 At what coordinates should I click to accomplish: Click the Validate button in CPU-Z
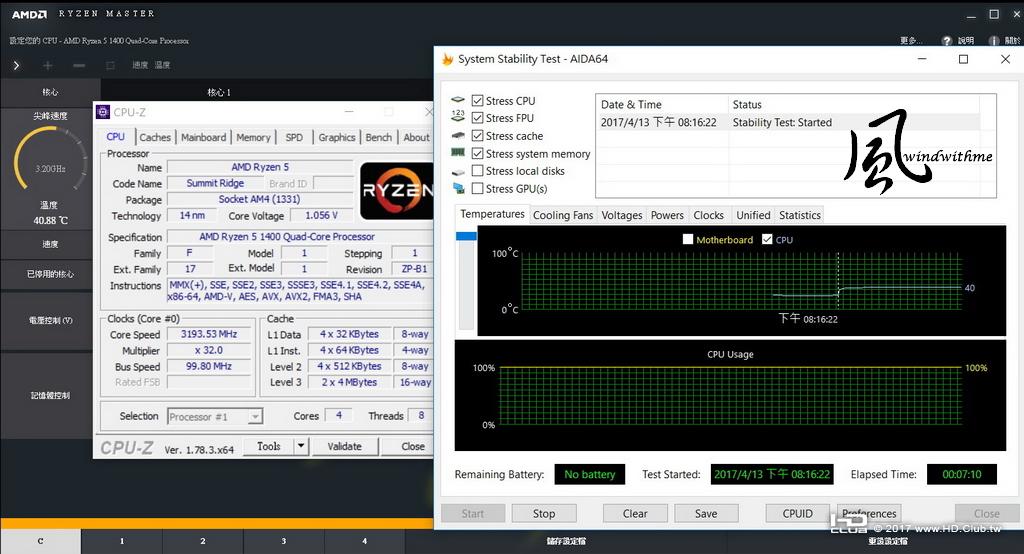(344, 446)
